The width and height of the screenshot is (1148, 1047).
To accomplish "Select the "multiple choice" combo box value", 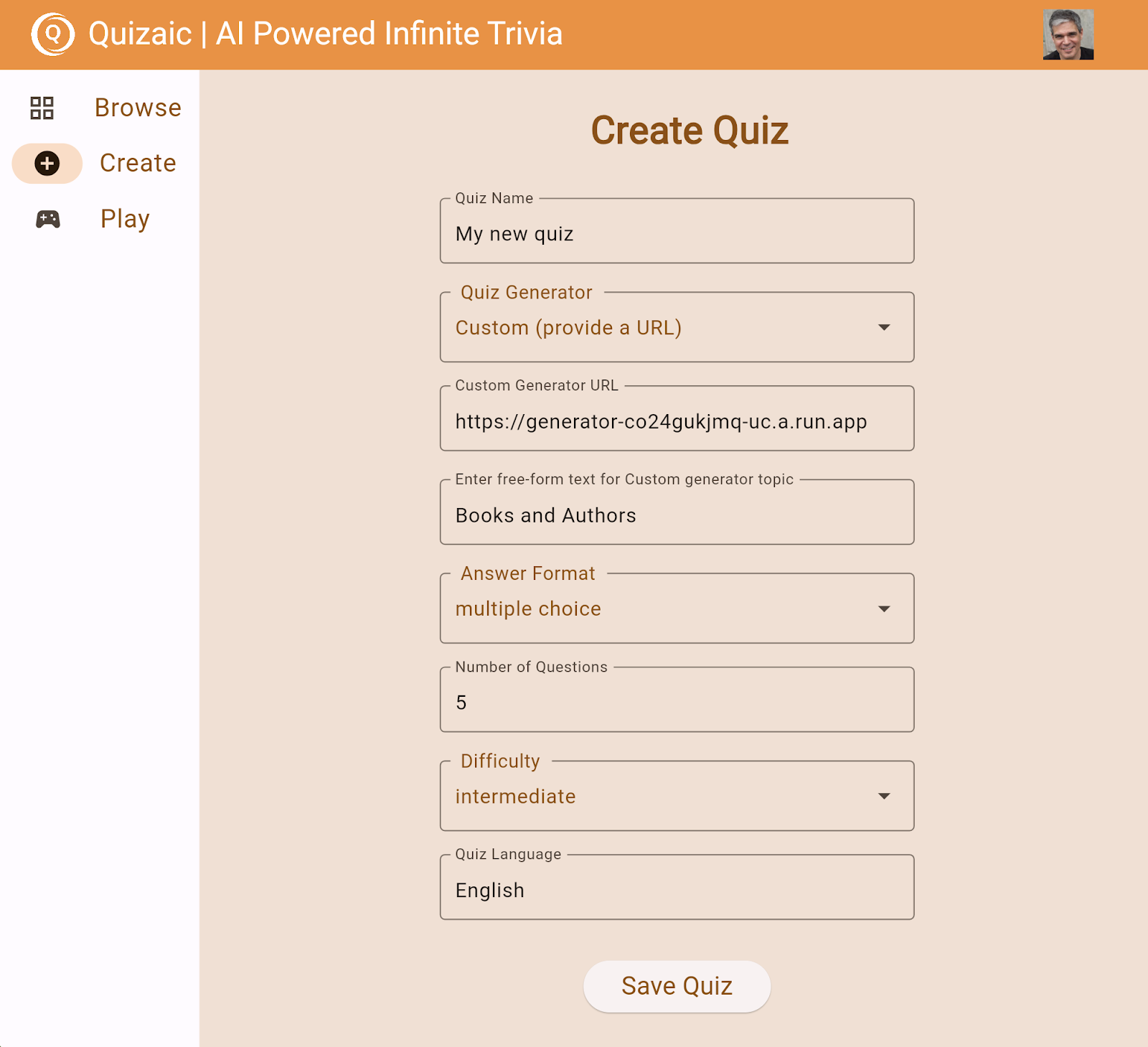I will coord(528,609).
